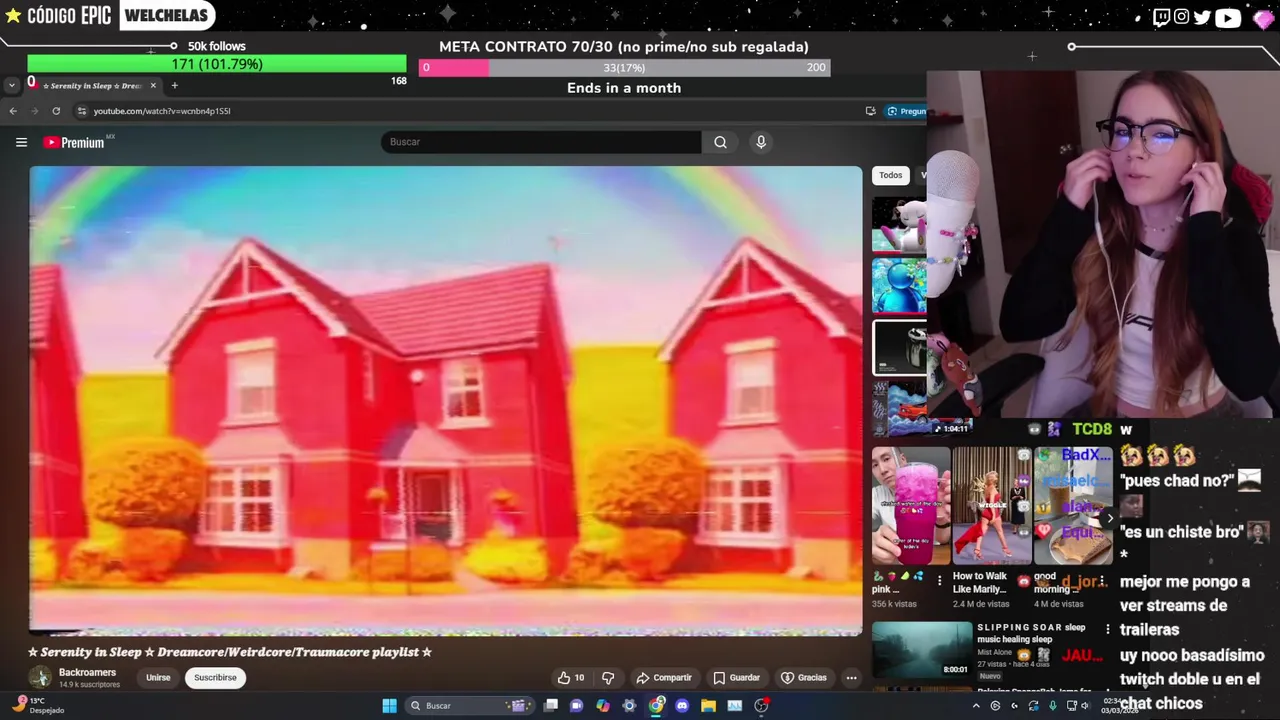The image size is (1280, 720).
Task: Click the Gracias thanks button
Action: coord(804,677)
